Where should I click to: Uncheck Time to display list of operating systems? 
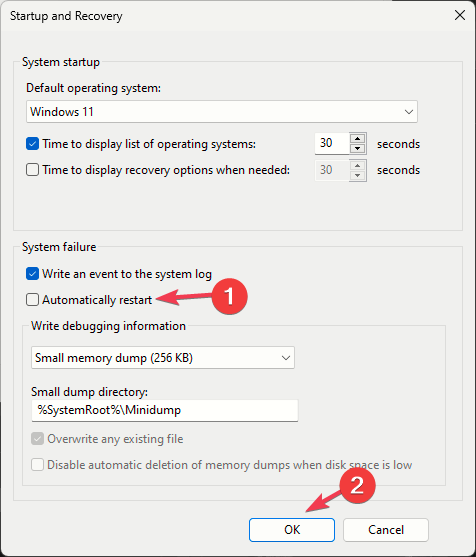pyautogui.click(x=32, y=144)
